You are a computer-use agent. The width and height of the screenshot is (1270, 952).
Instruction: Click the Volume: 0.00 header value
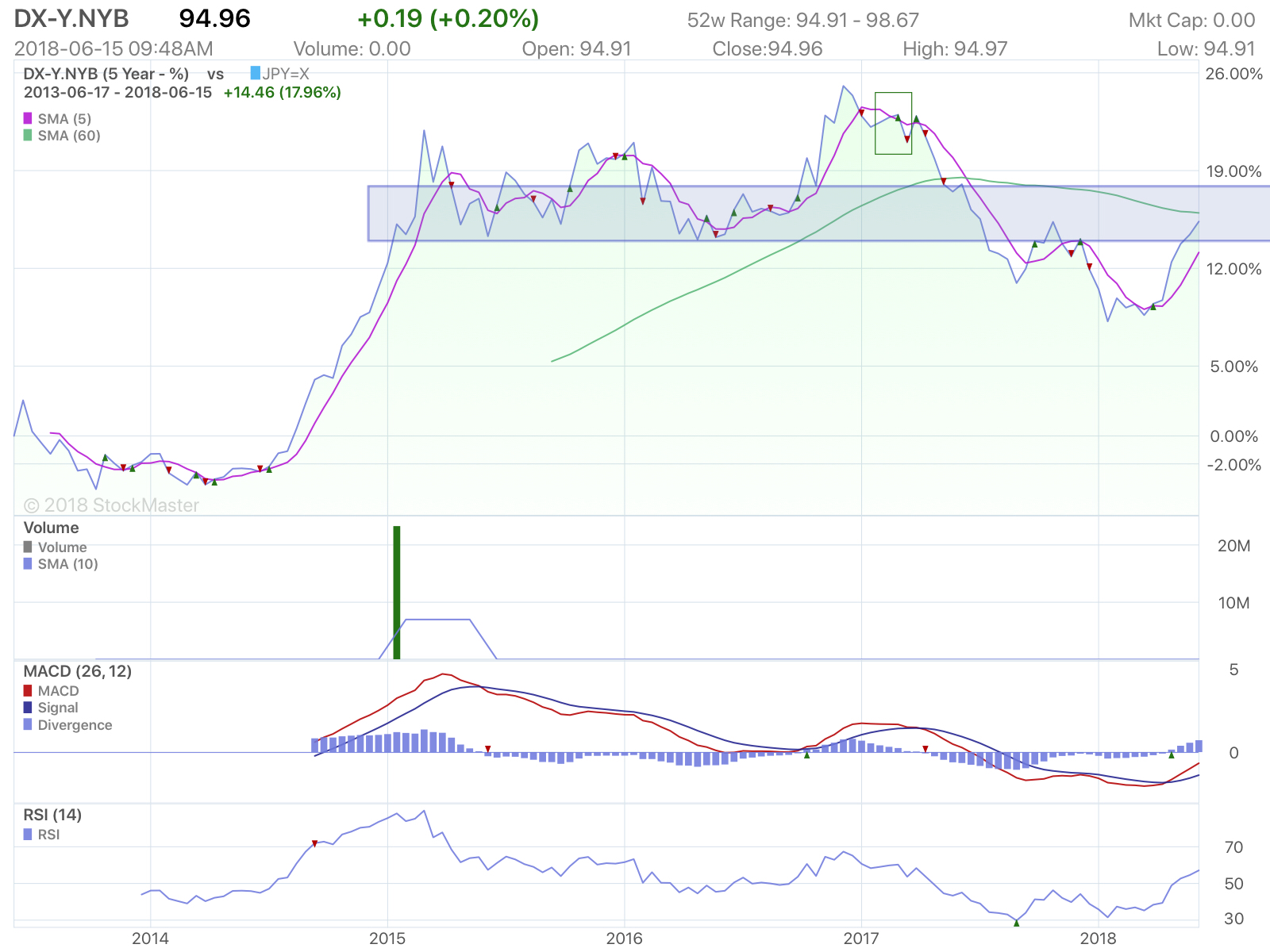pyautogui.click(x=352, y=48)
